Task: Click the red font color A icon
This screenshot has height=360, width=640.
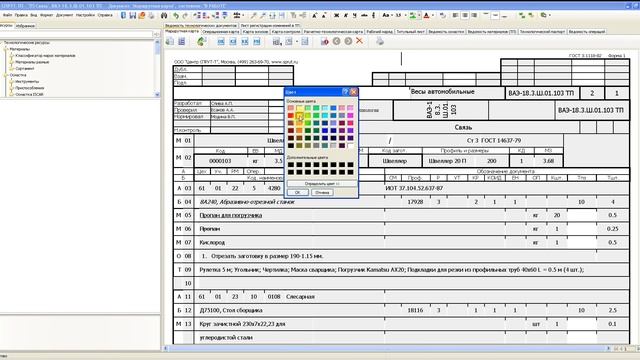Action: 427,16
